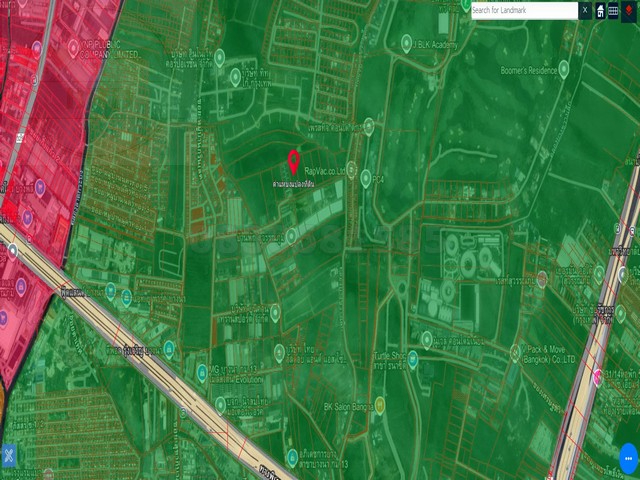Open the grid table icon
Viewport: 640px width, 480px height.
[x=613, y=11]
